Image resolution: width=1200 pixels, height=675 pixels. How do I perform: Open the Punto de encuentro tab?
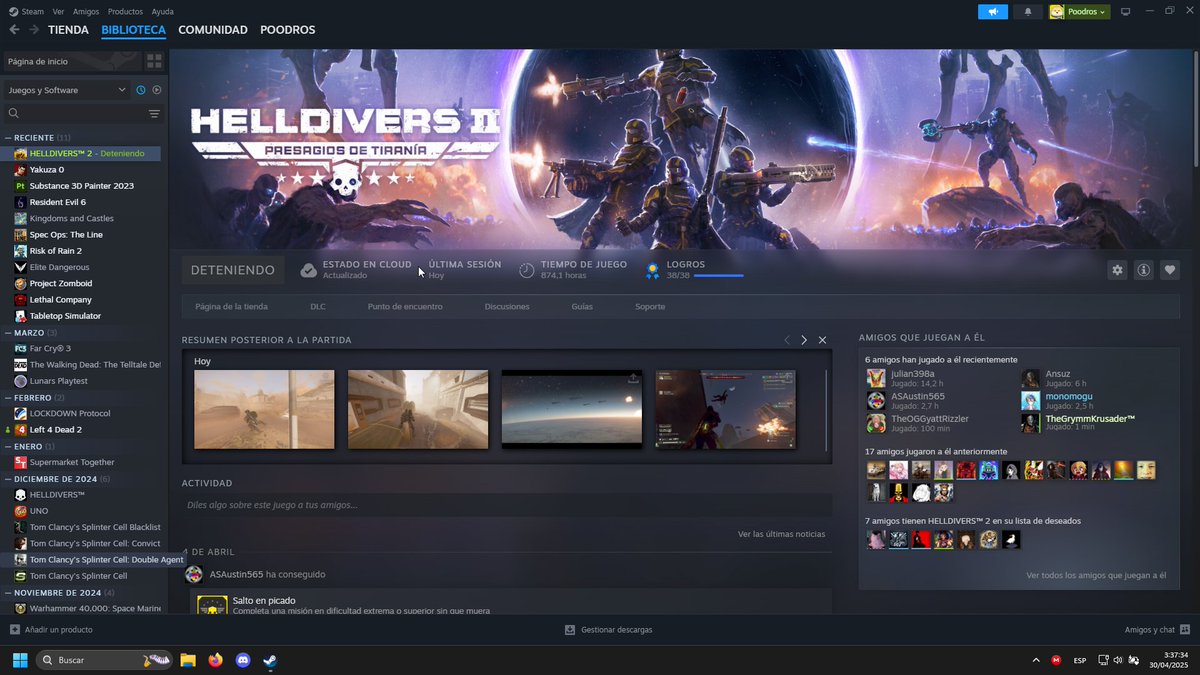(405, 307)
